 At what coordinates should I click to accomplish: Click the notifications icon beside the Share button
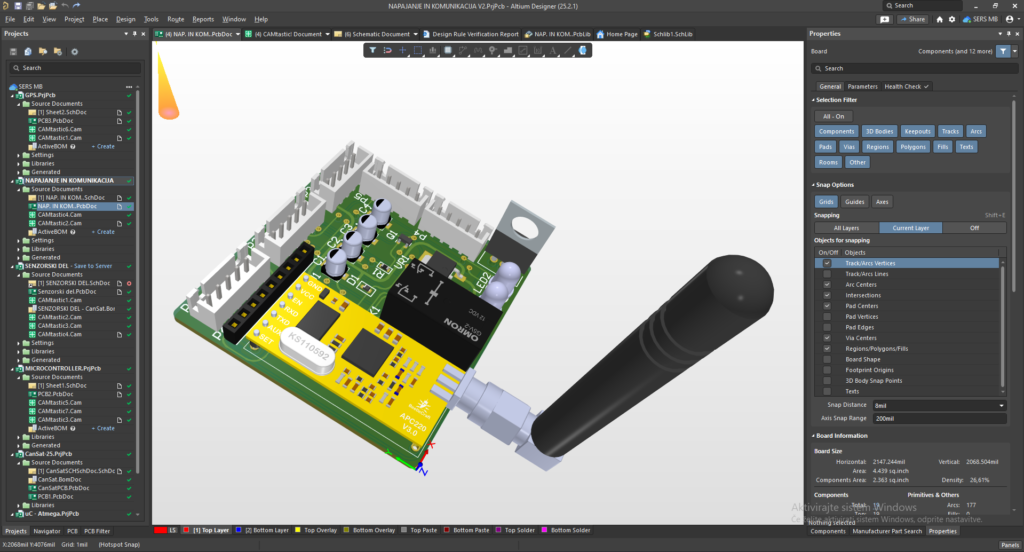click(884, 19)
